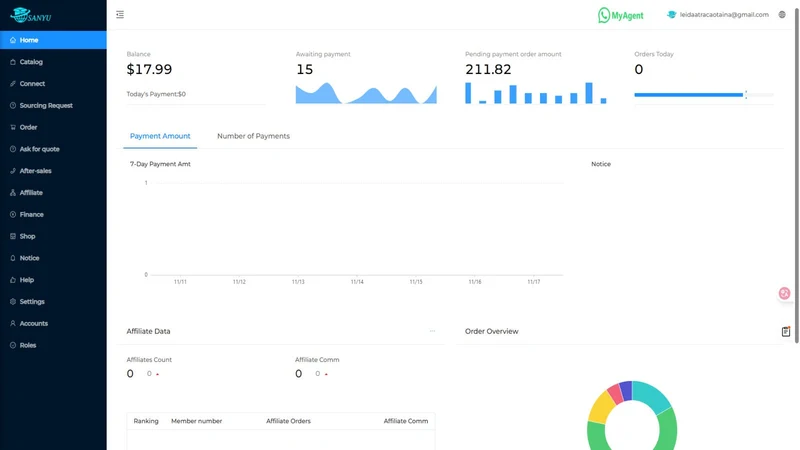This screenshot has width=800, height=450.
Task: Click the Roles icon
Action: point(13,345)
